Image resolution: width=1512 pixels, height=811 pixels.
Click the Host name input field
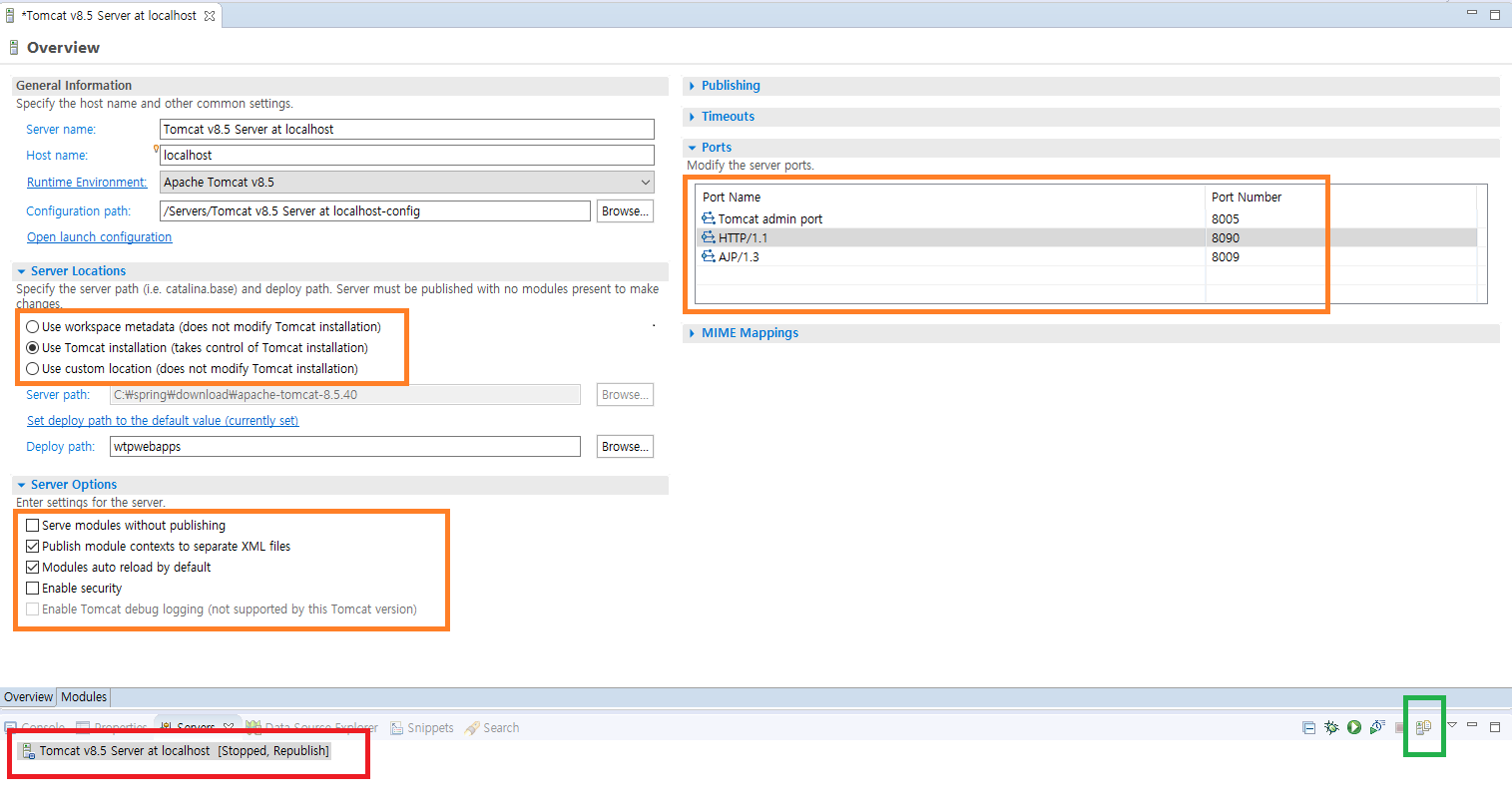407,156
